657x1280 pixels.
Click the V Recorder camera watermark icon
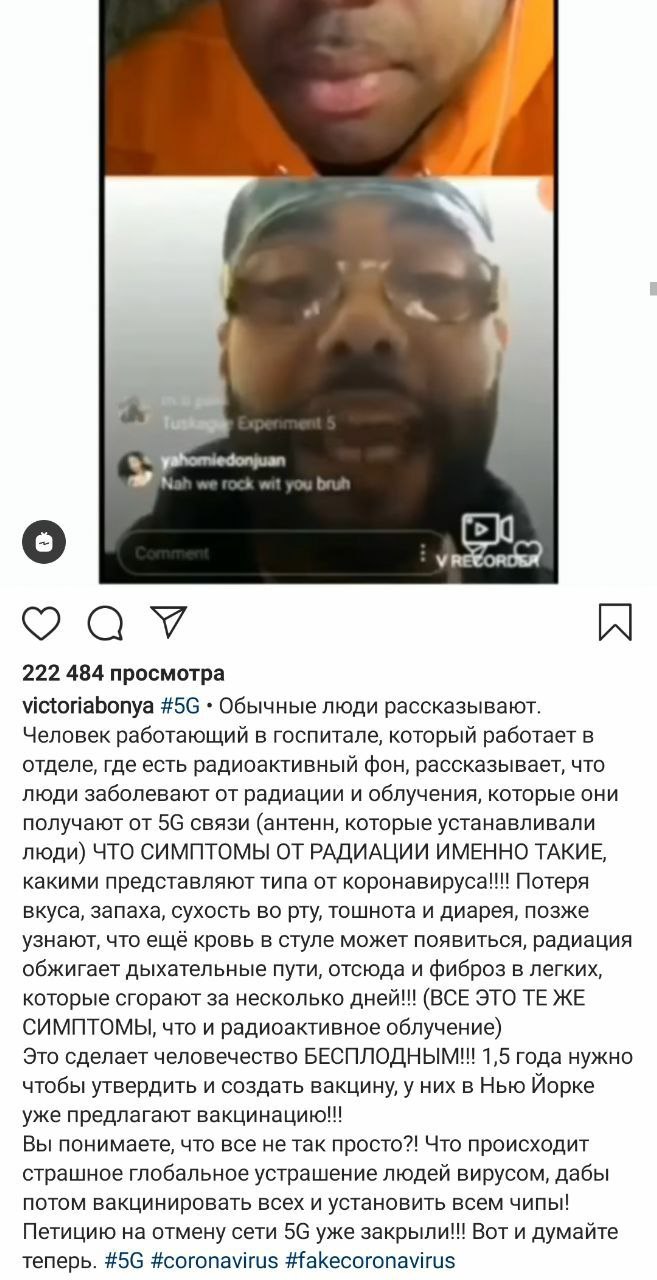coord(486,531)
